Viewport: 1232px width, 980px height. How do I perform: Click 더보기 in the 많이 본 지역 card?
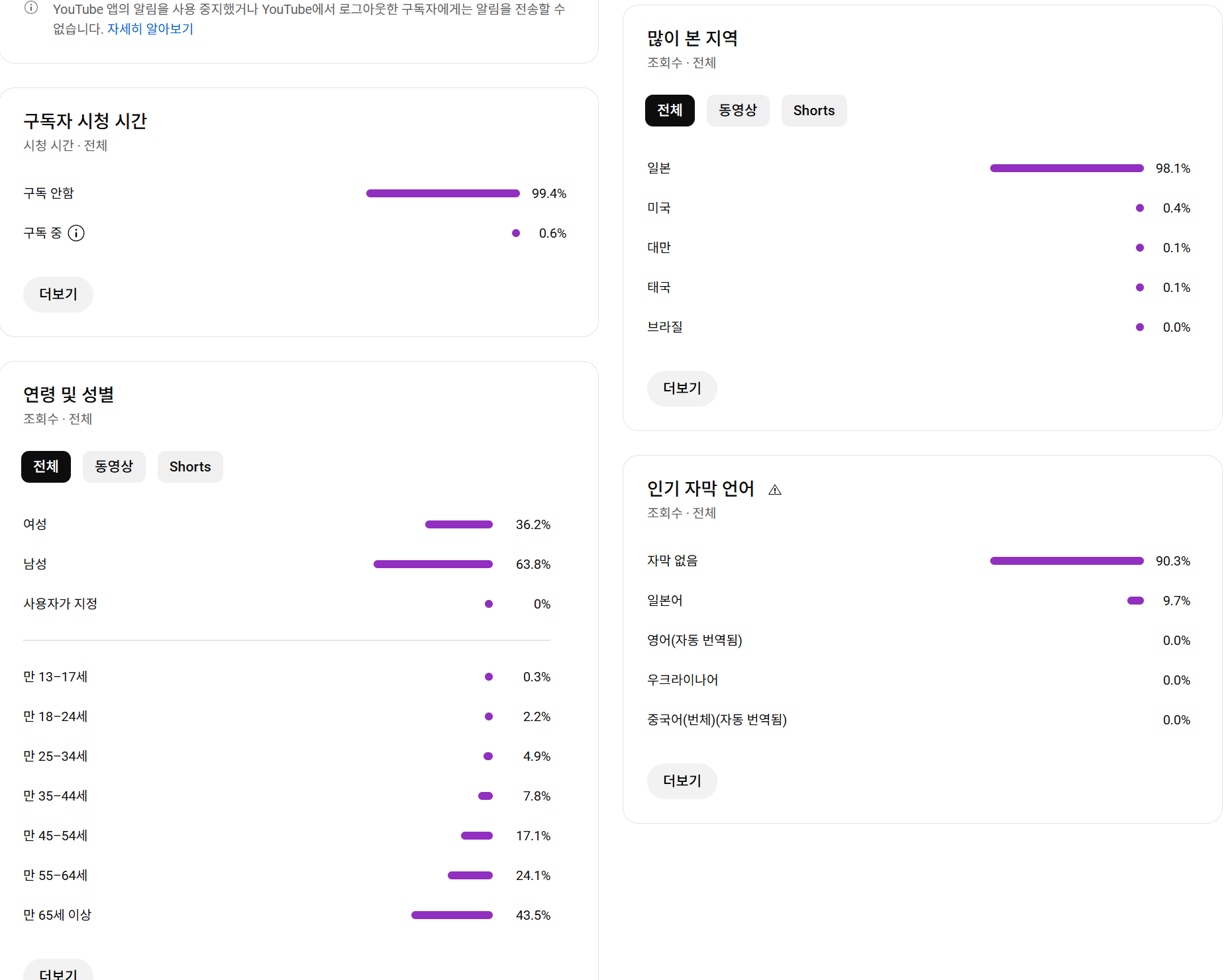[x=682, y=388]
